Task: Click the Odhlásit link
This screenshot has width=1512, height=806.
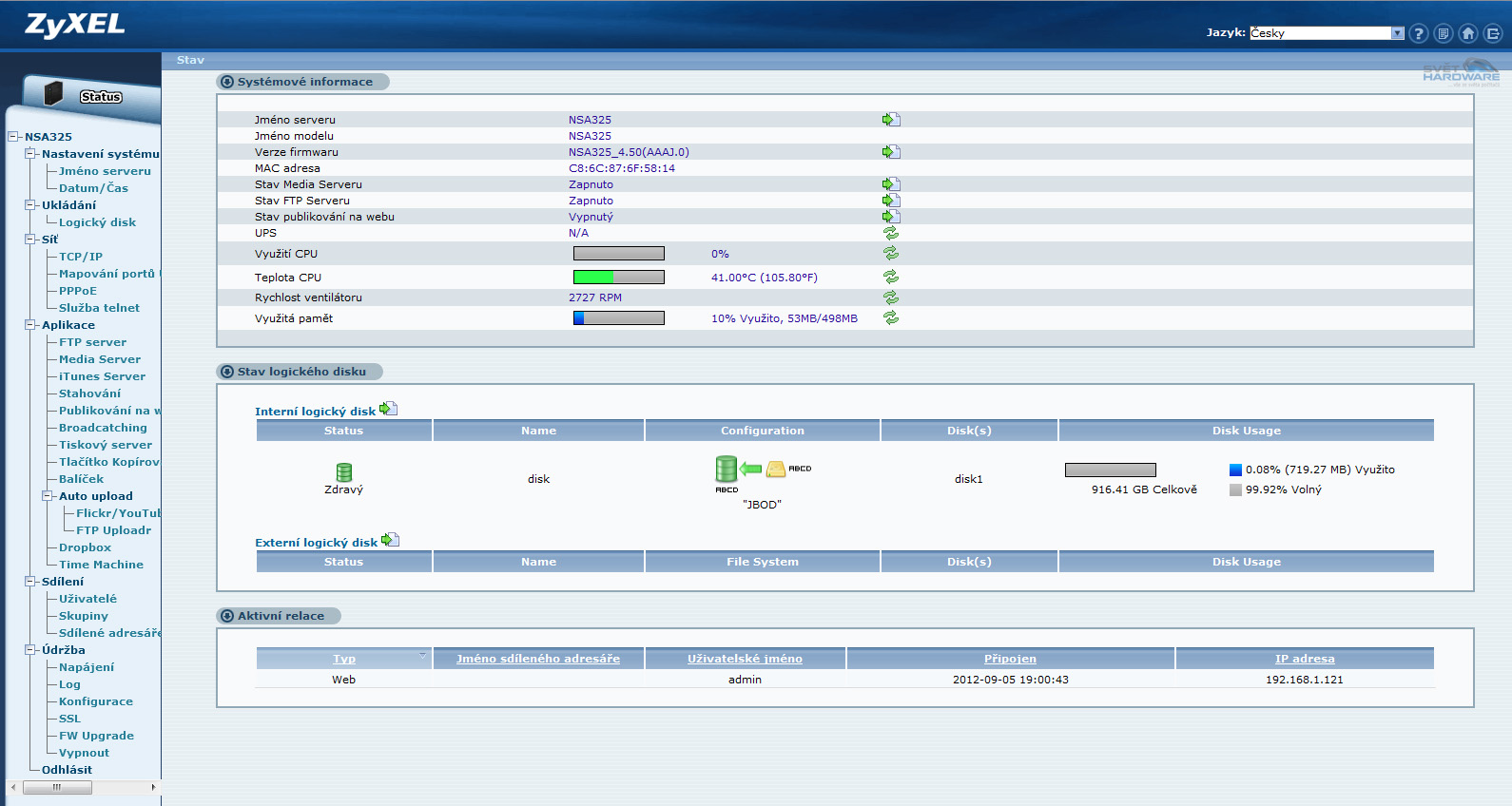Action: (67, 770)
